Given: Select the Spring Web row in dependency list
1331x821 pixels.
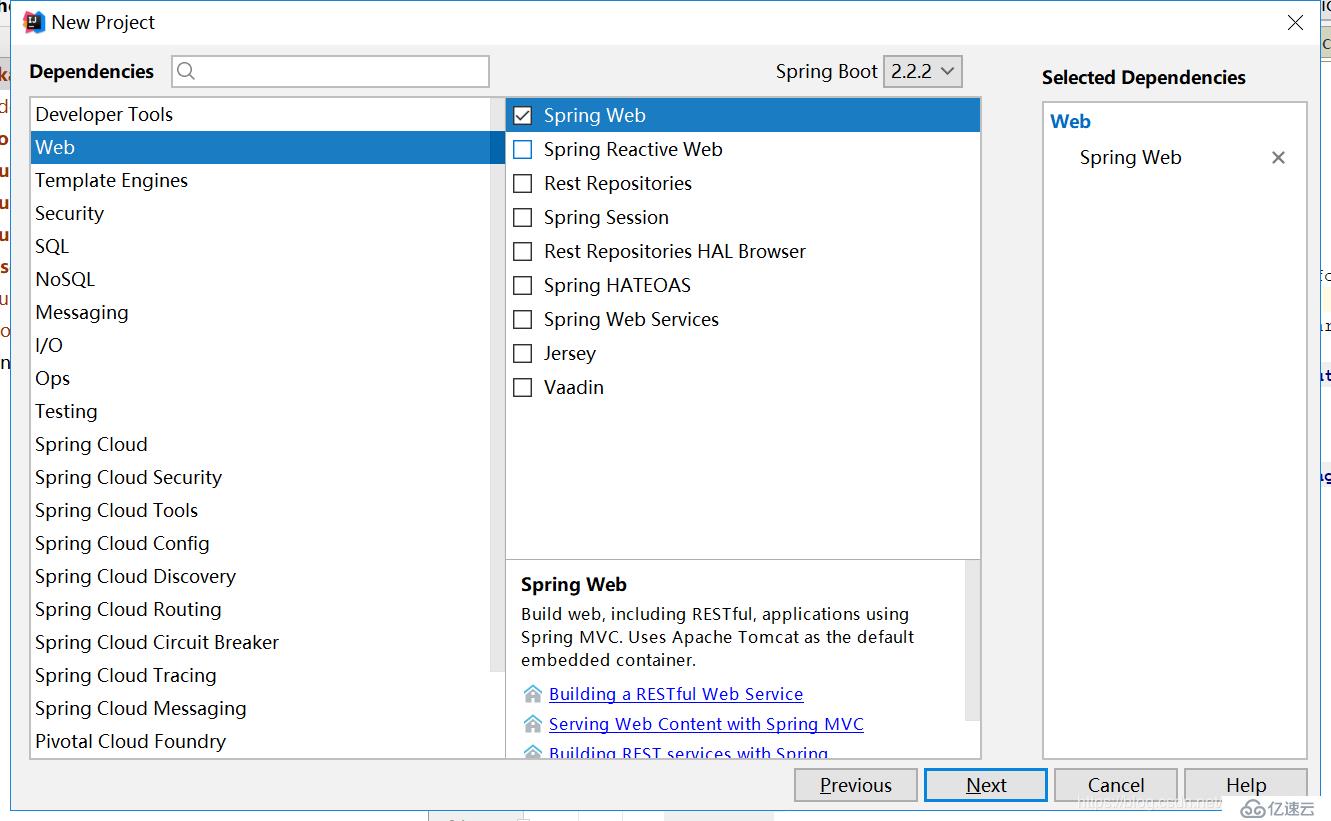Looking at the screenshot, I should click(x=743, y=116).
